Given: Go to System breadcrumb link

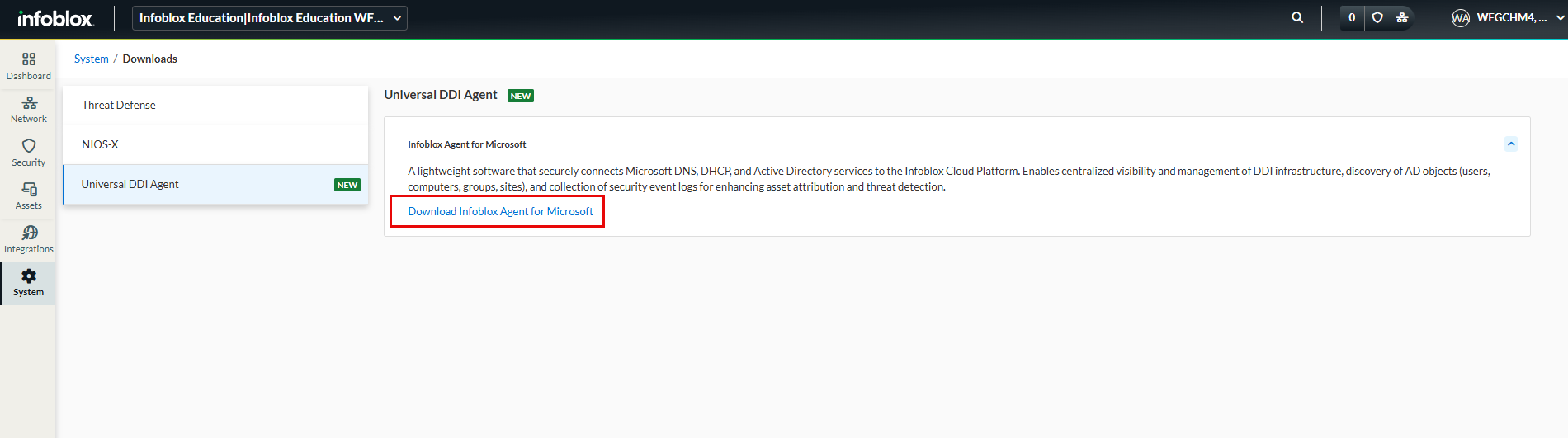Looking at the screenshot, I should 91,59.
